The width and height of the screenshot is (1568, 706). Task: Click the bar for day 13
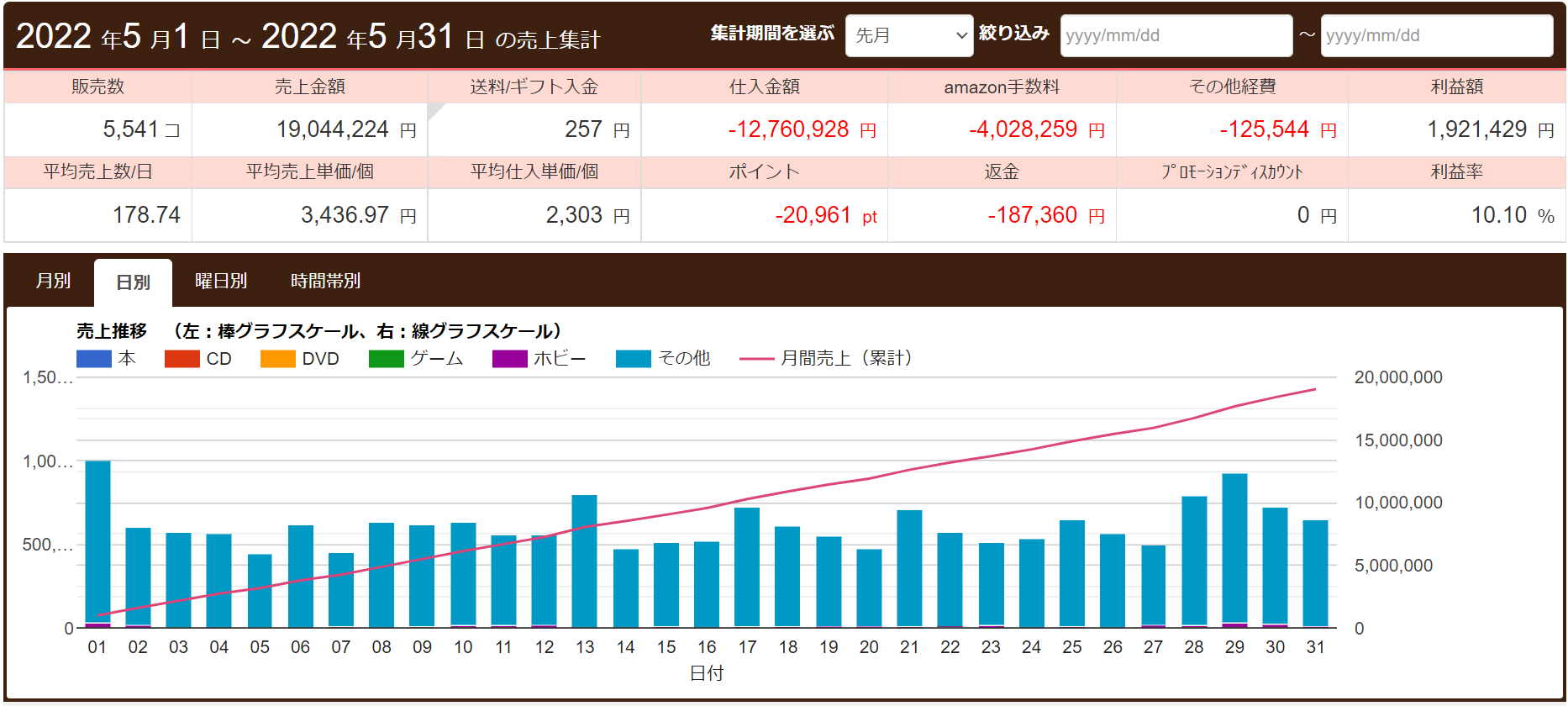(584, 561)
